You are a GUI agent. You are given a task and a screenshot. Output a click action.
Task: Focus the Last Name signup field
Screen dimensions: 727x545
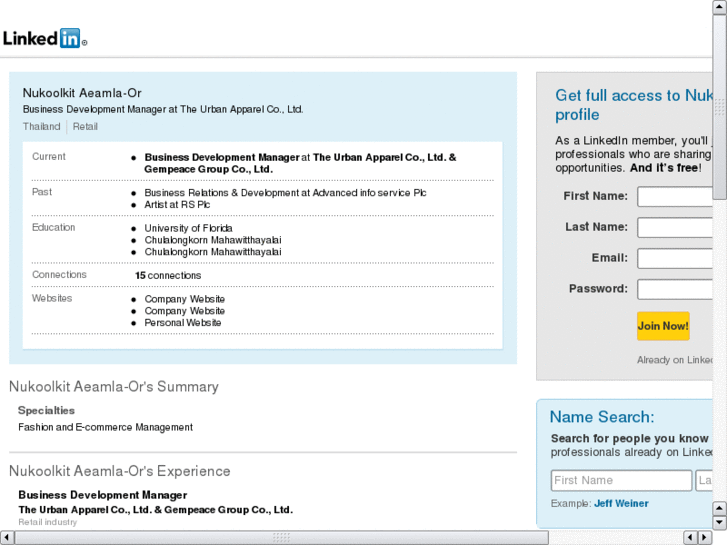675,227
